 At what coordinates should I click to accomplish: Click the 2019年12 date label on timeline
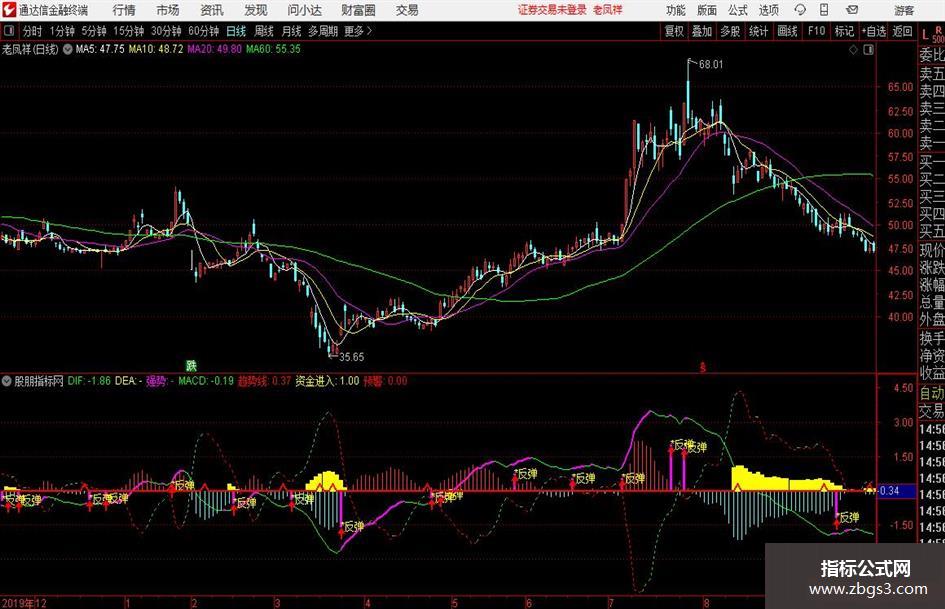click(24, 602)
